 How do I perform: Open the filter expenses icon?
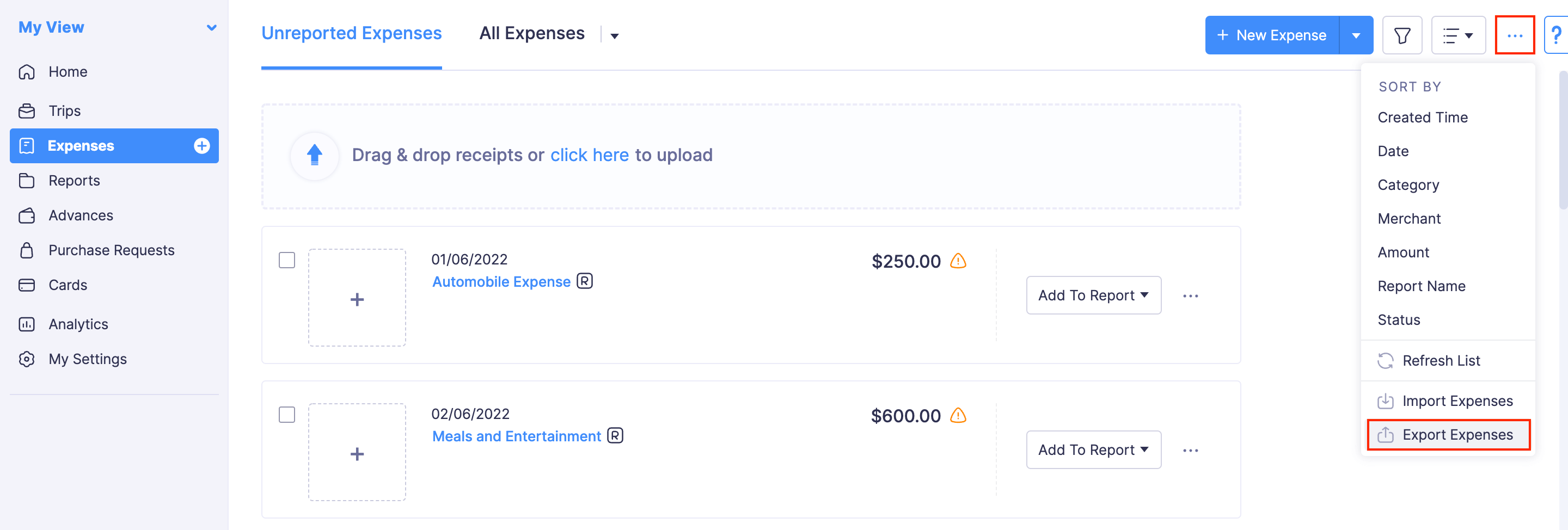(x=1402, y=35)
